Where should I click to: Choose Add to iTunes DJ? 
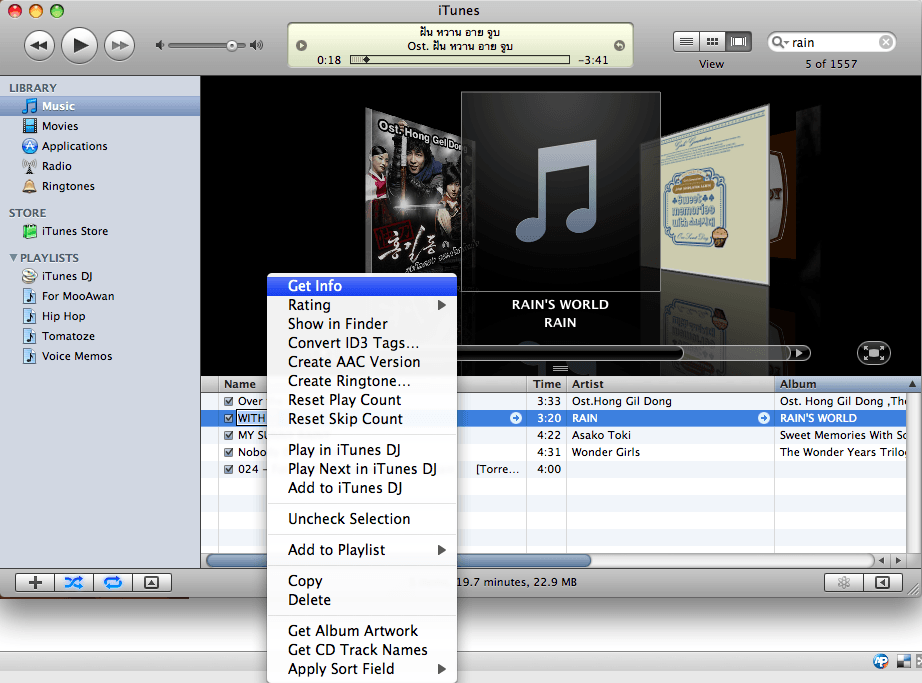[x=362, y=488]
